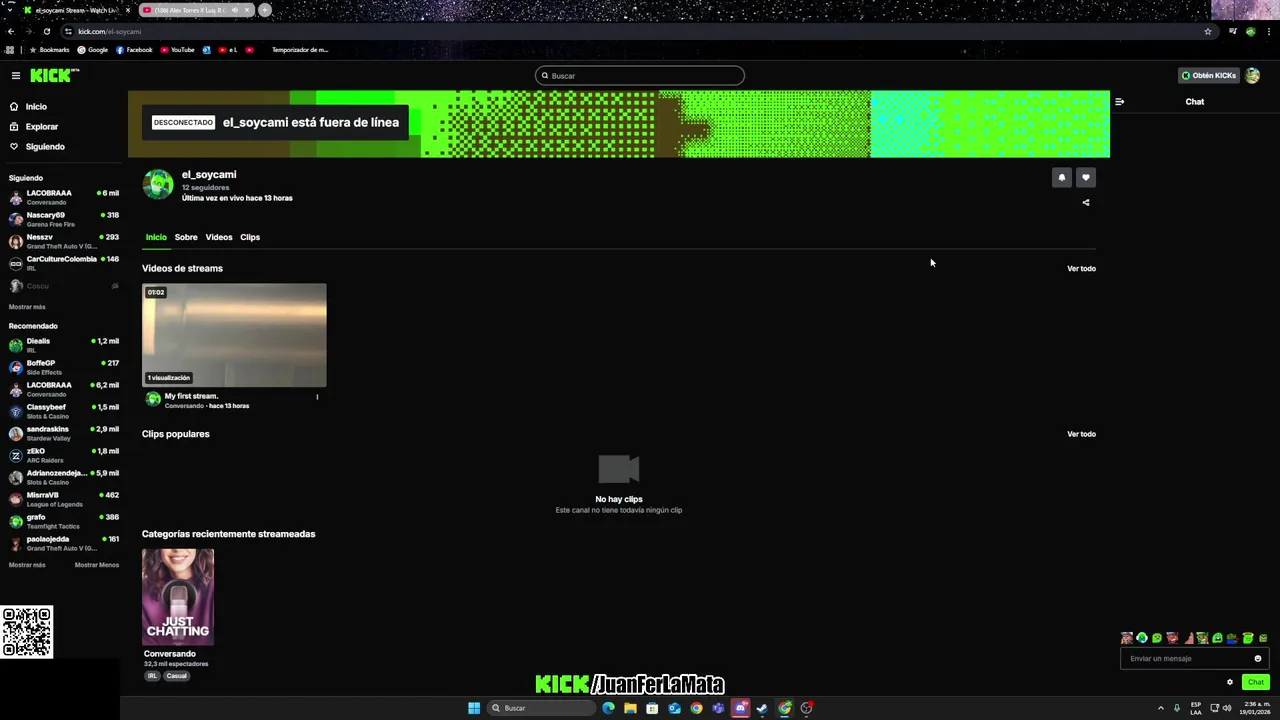Click the My first stream title

click(x=191, y=397)
